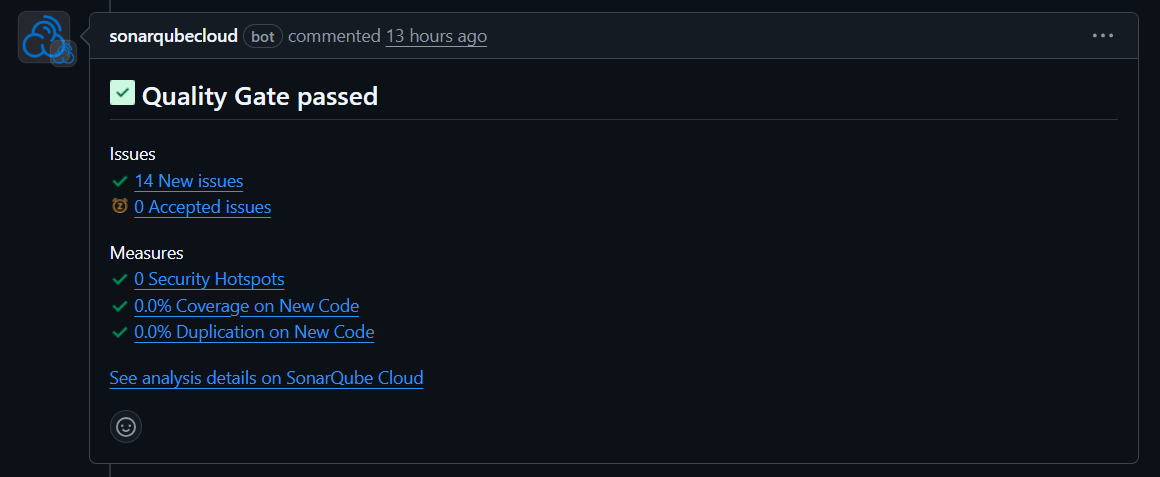
Task: Click the checkmark beside Security Hotspots
Action: [x=120, y=280]
